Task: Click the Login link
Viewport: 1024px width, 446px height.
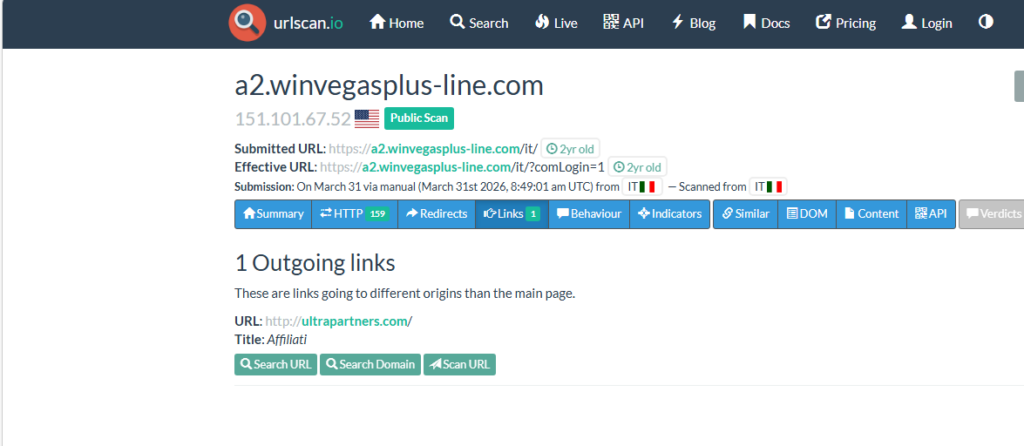Action: point(927,23)
